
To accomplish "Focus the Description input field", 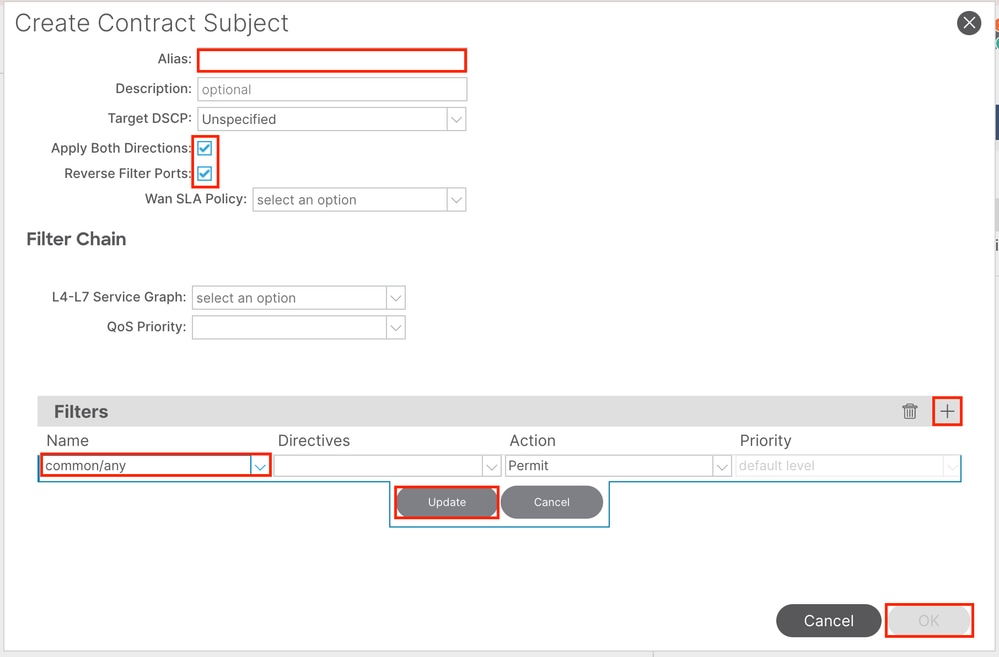I will coord(332,89).
